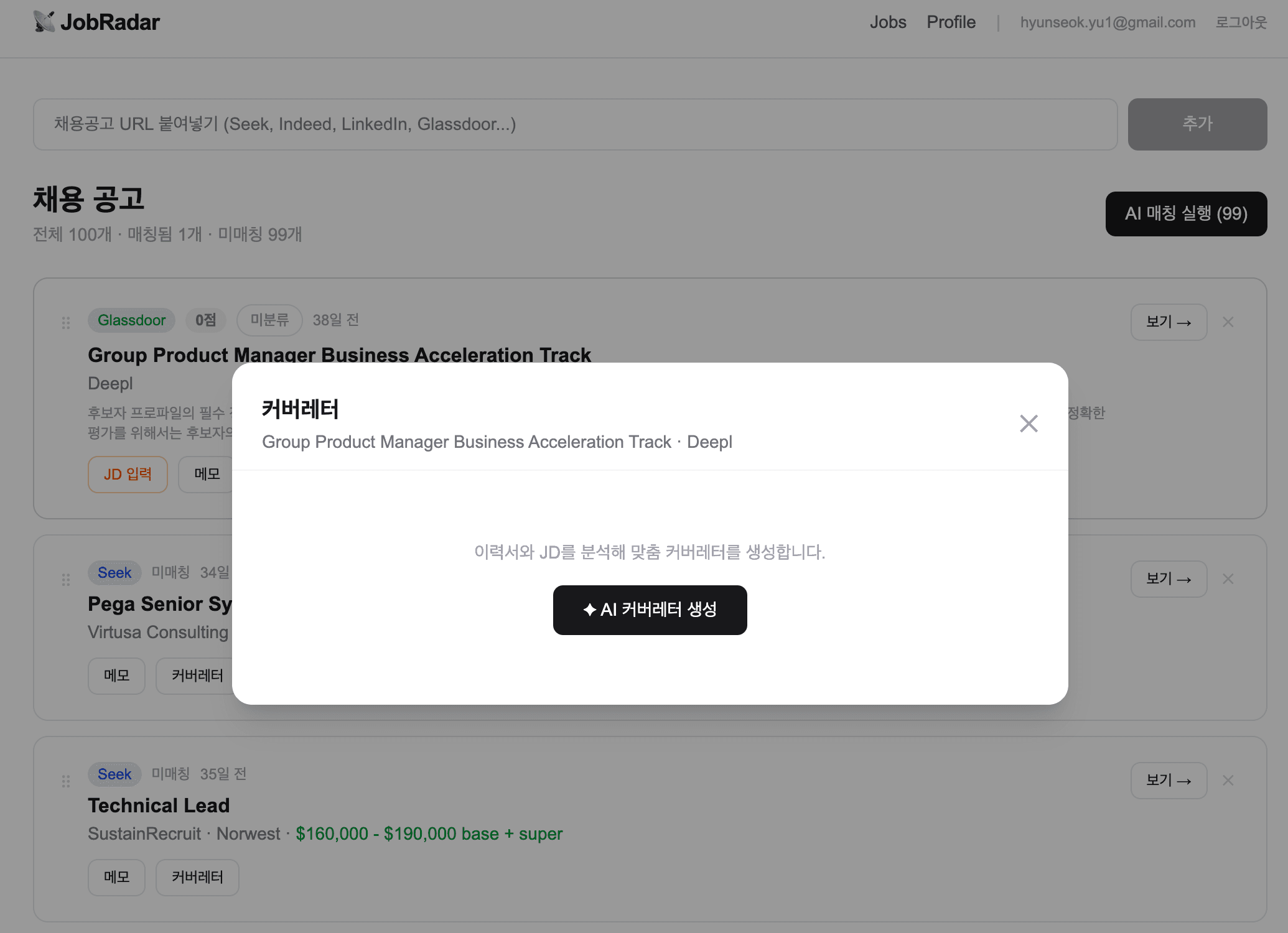
Task: Click the JD 입력 button
Action: [128, 474]
